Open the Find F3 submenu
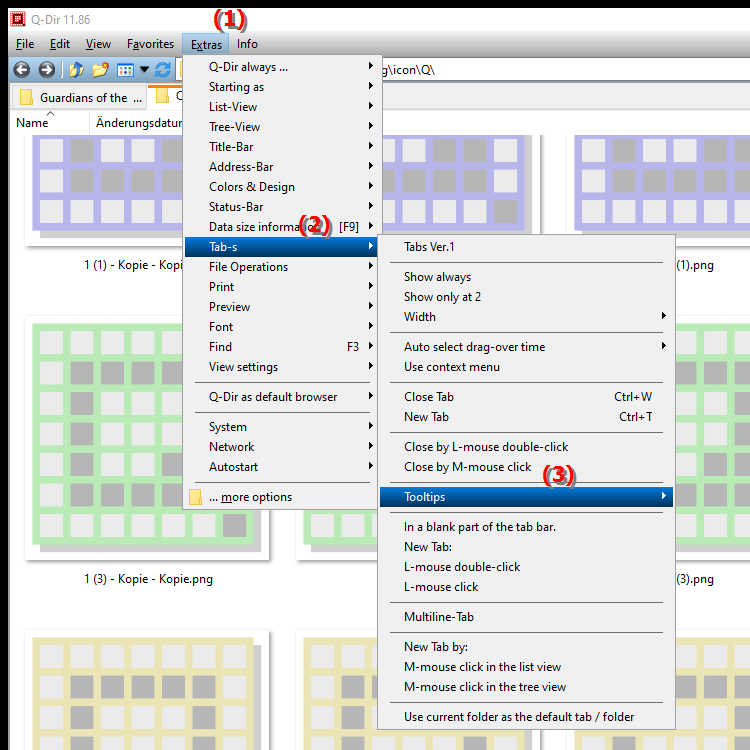The height and width of the screenshot is (750, 750). (x=283, y=347)
